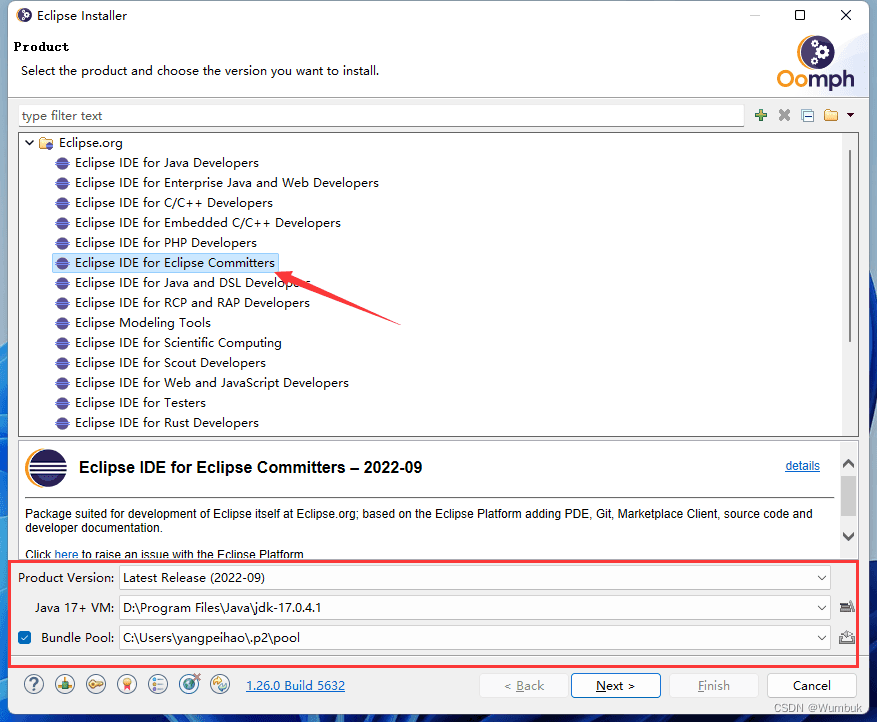The image size is (877, 722).
Task: Click the Back button
Action: (x=524, y=686)
